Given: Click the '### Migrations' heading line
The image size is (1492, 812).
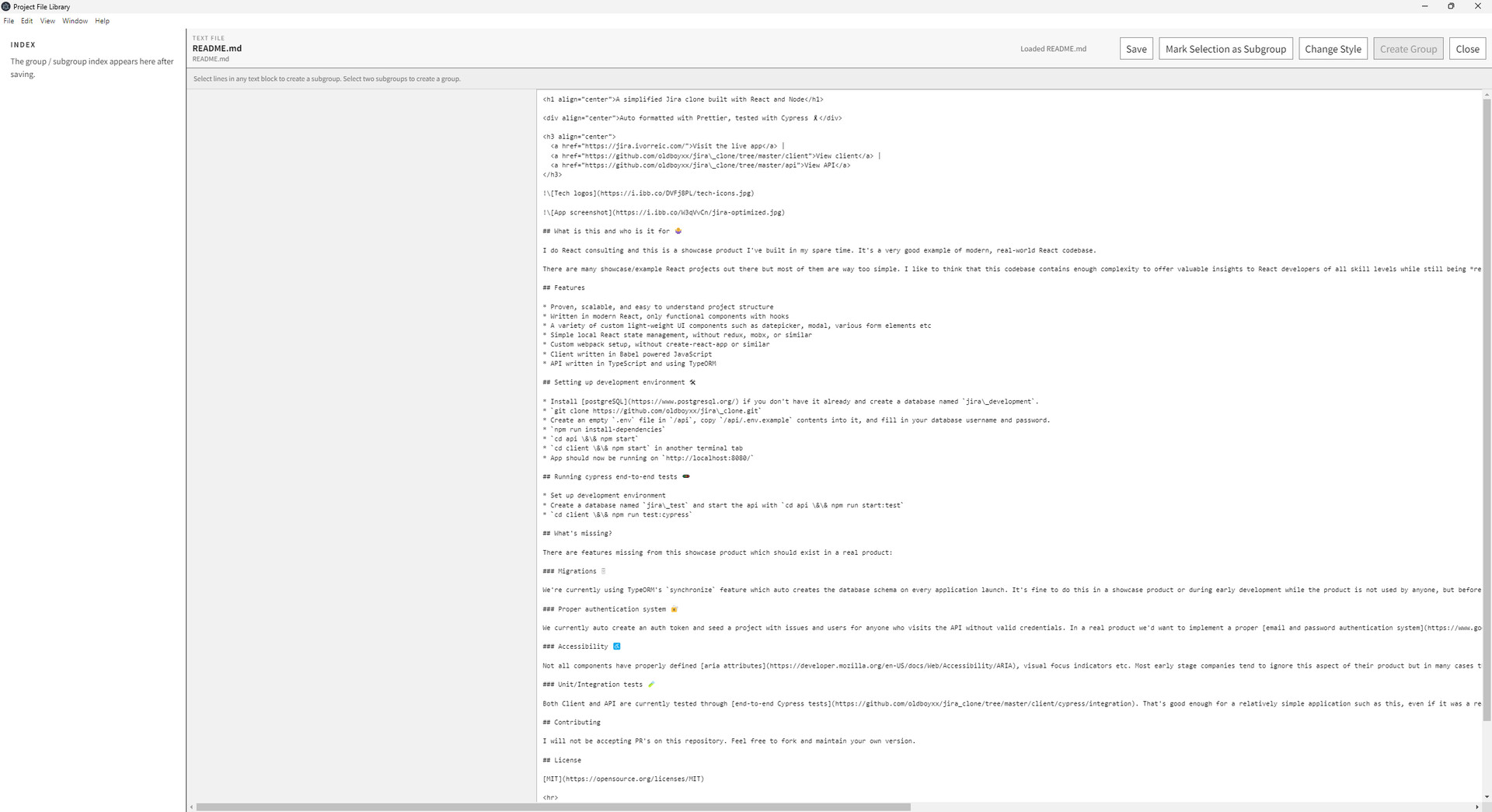Looking at the screenshot, I should tap(574, 571).
